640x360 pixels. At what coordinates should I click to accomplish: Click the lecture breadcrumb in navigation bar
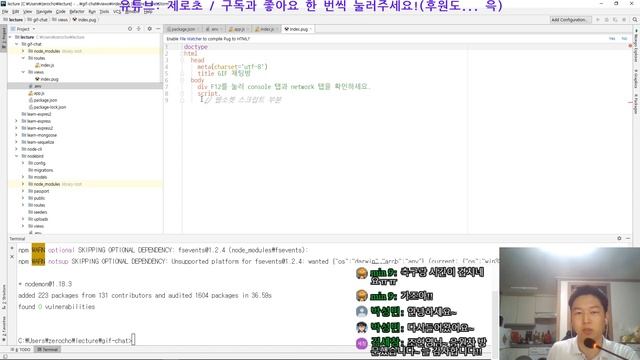[13, 20]
